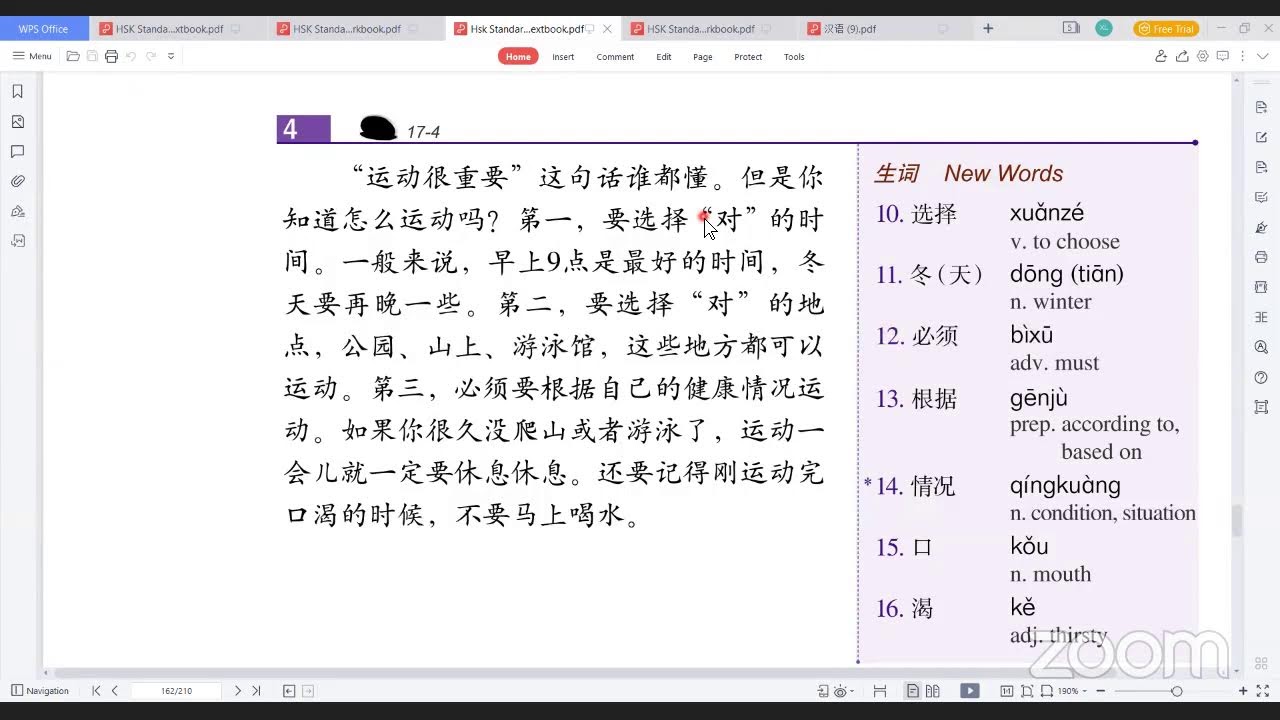Click the feedback chat icon in top right

1222,56
